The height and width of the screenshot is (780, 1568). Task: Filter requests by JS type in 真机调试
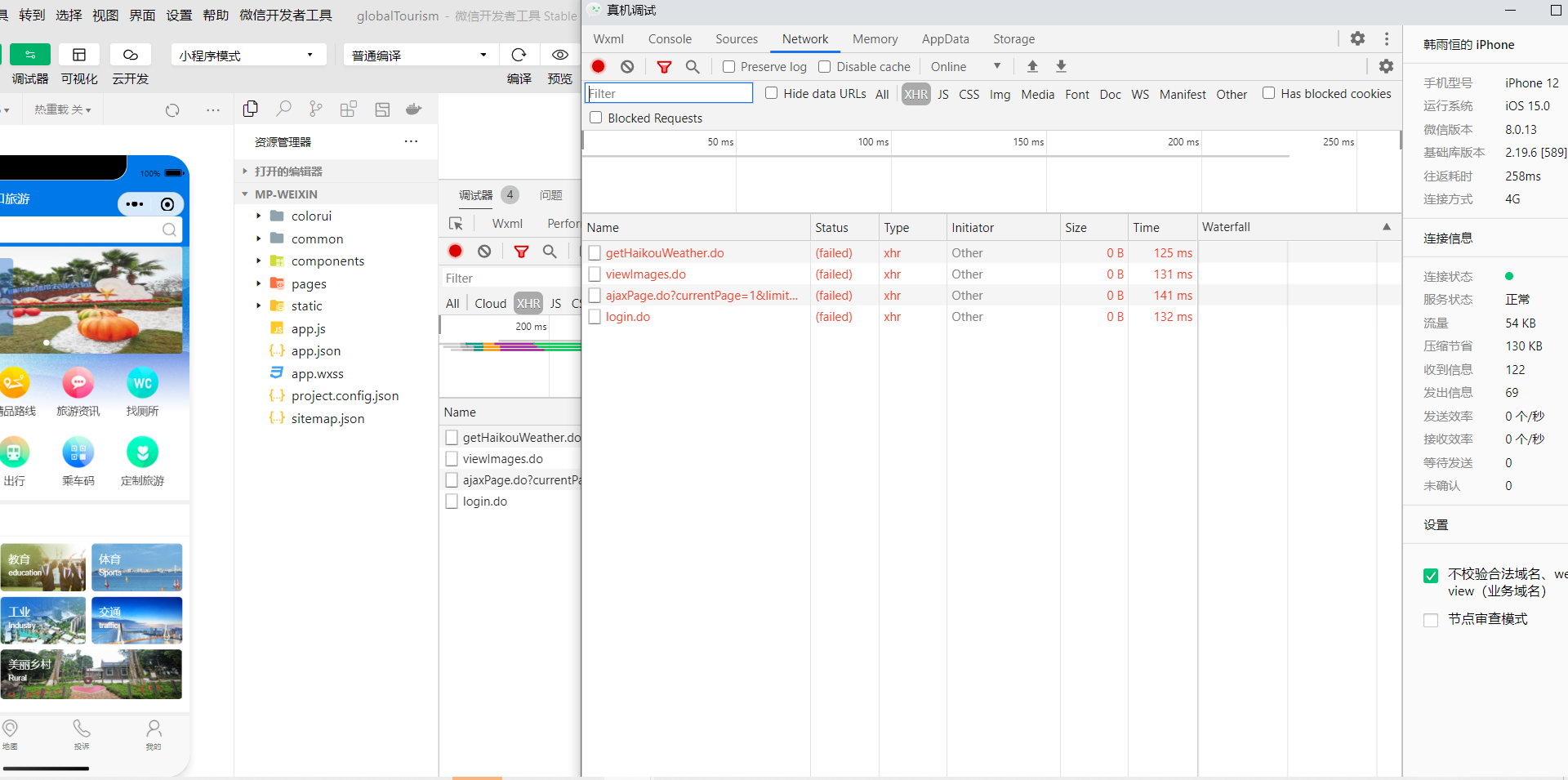coord(943,94)
